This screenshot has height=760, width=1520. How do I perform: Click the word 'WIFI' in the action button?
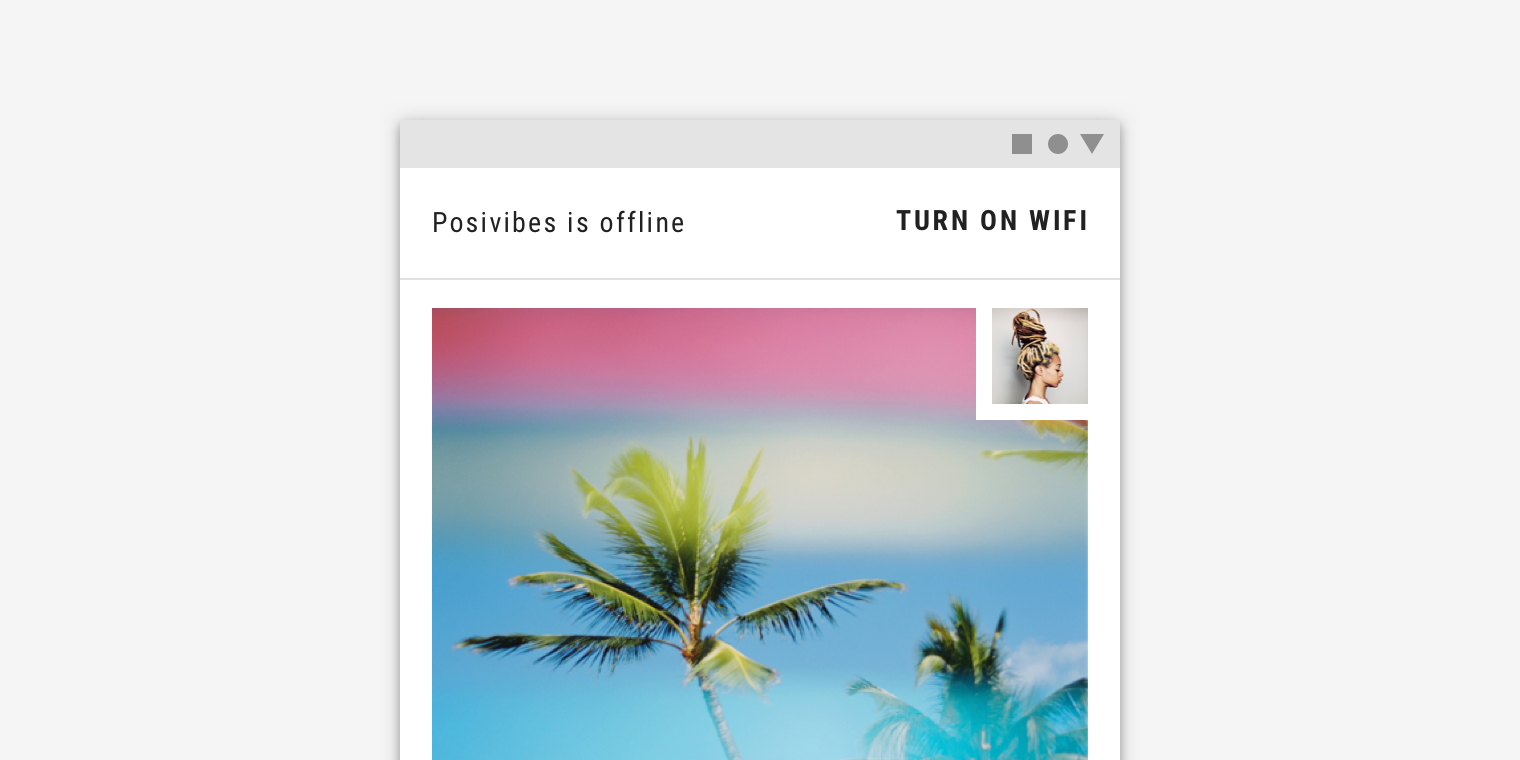(x=1059, y=221)
